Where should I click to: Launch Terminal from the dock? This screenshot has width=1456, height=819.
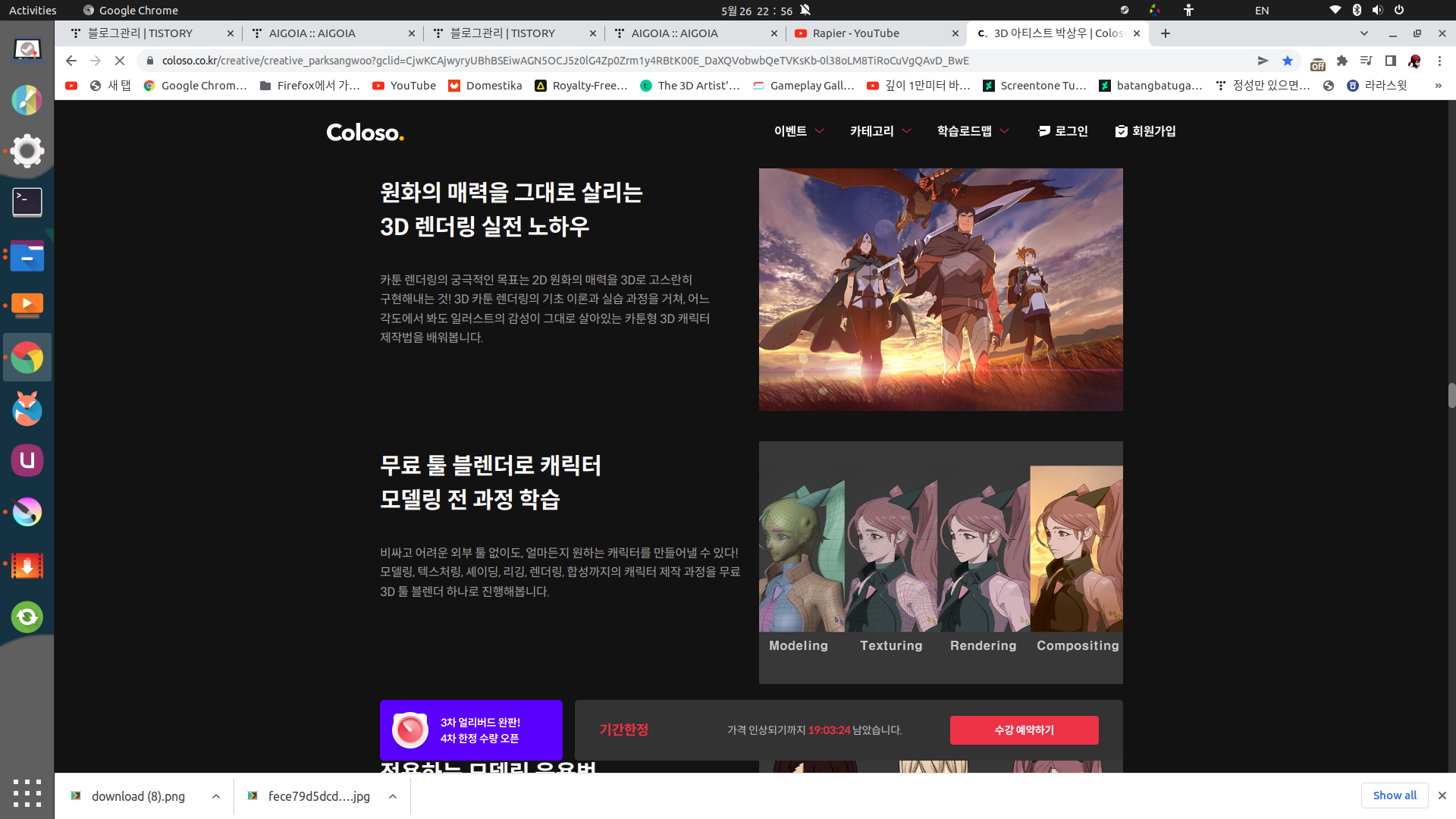(27, 202)
